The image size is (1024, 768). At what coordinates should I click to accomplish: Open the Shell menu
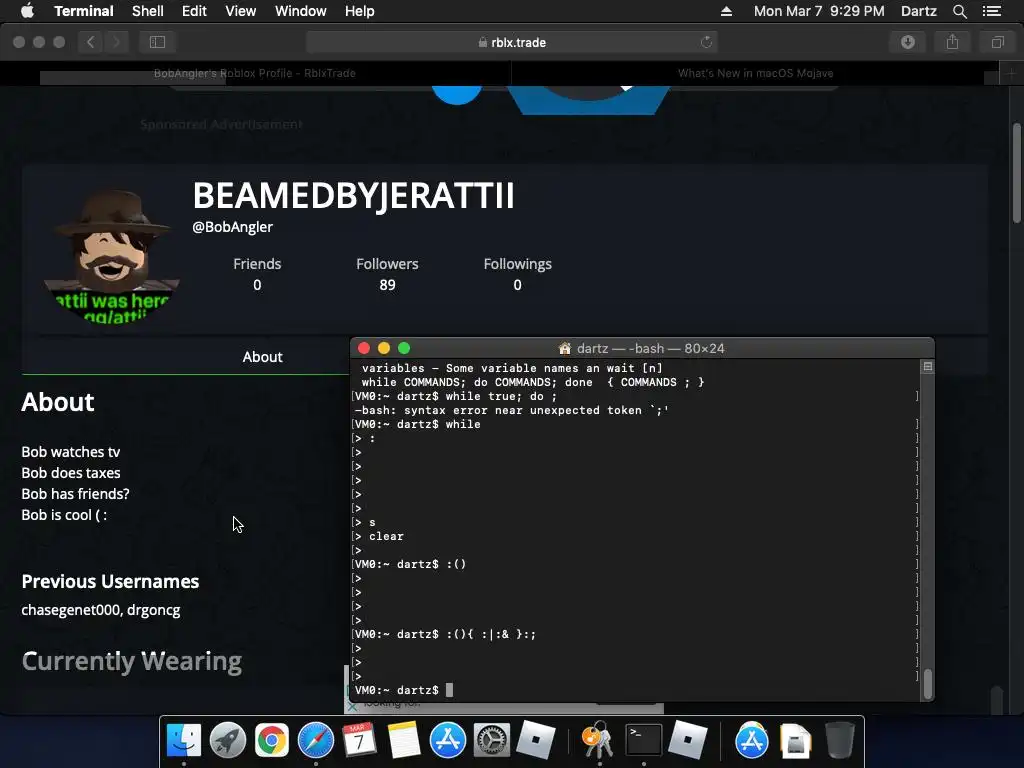[148, 11]
